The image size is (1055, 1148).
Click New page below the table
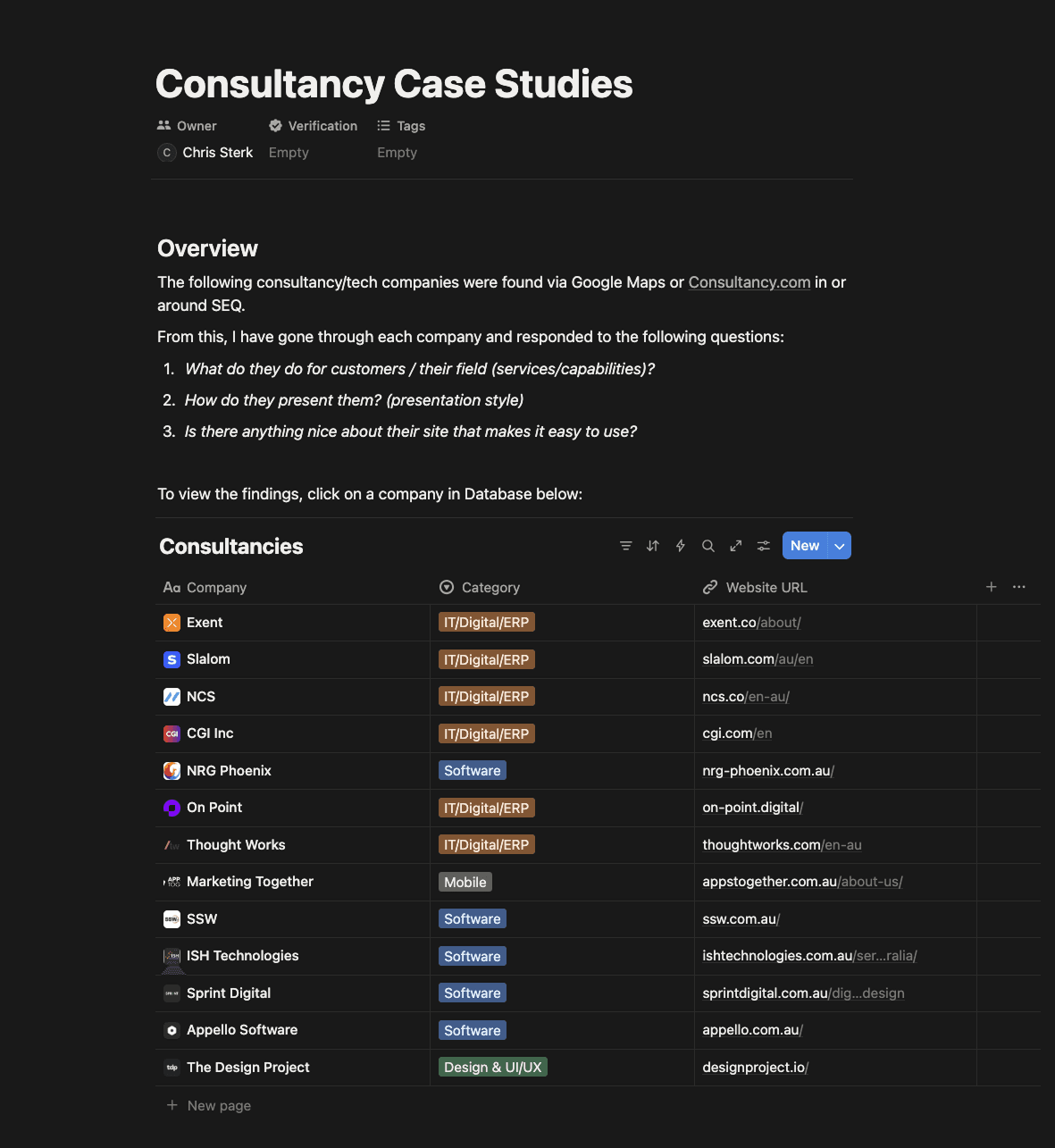(218, 1105)
